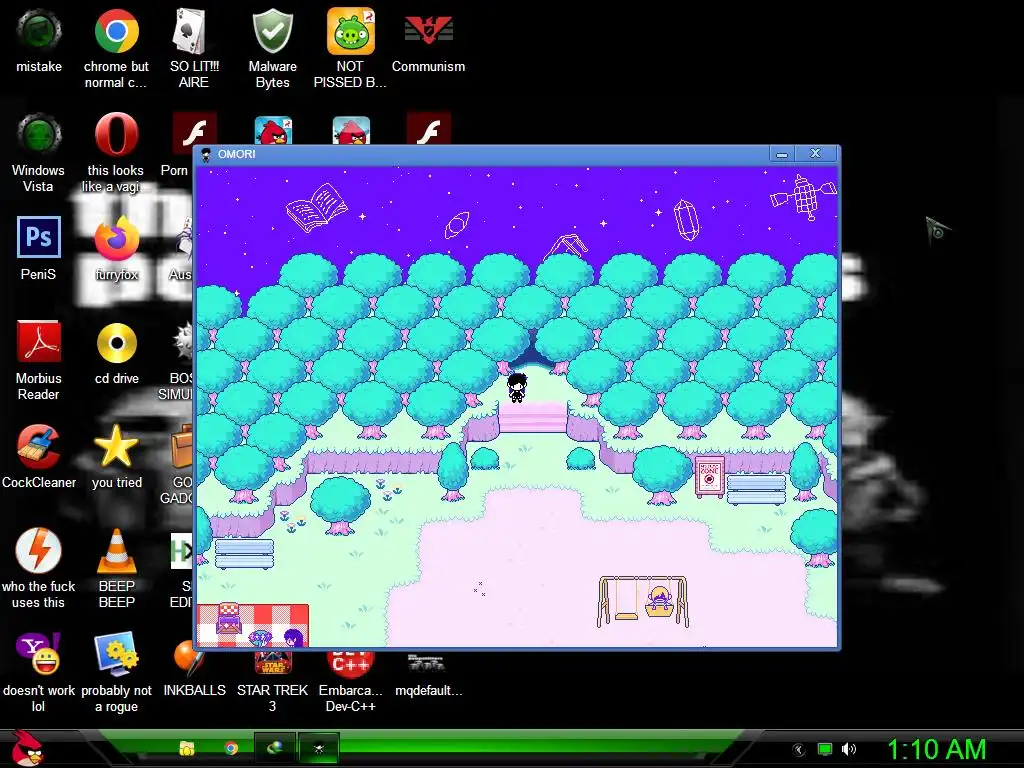This screenshot has height=768, width=1024.
Task: Click the open book constellation in sky
Action: 317,208
